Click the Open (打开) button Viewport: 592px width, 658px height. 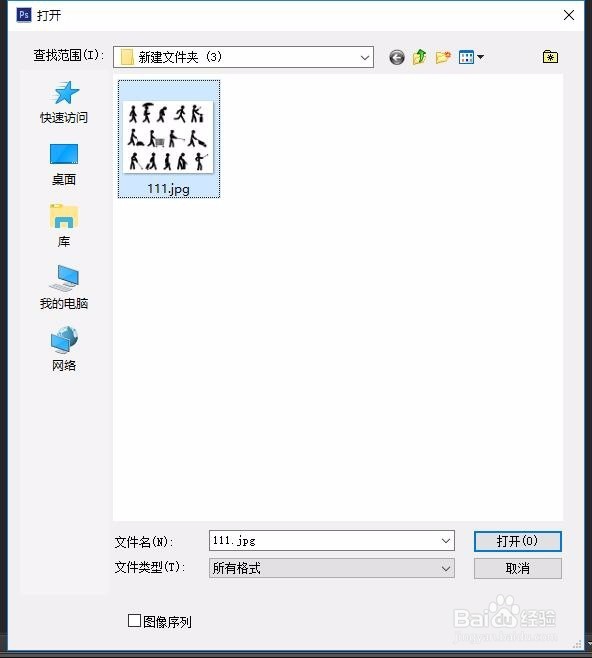tap(517, 541)
